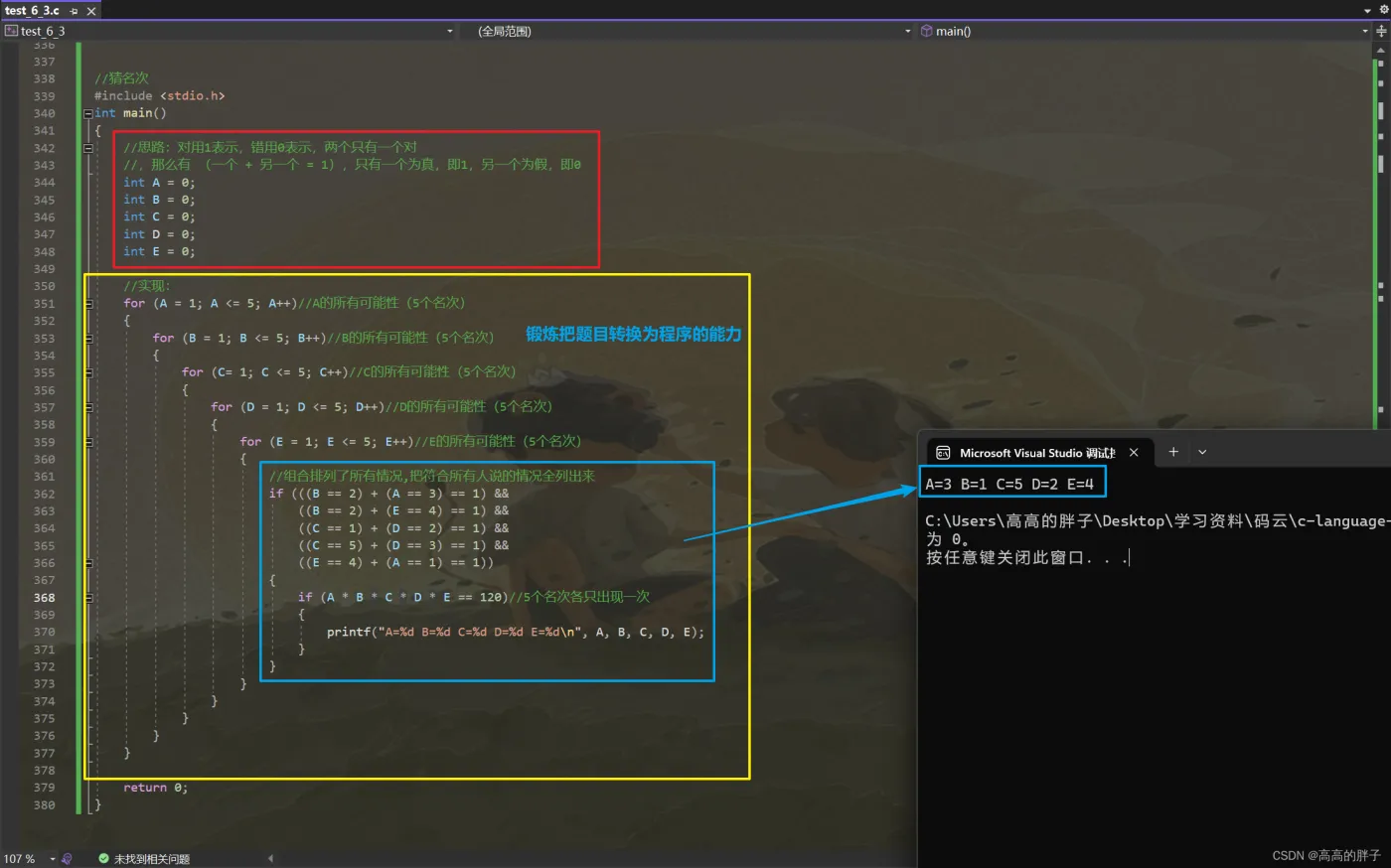This screenshot has width=1391, height=868.
Task: Collapse the comment block at line 342
Action: 88,148
